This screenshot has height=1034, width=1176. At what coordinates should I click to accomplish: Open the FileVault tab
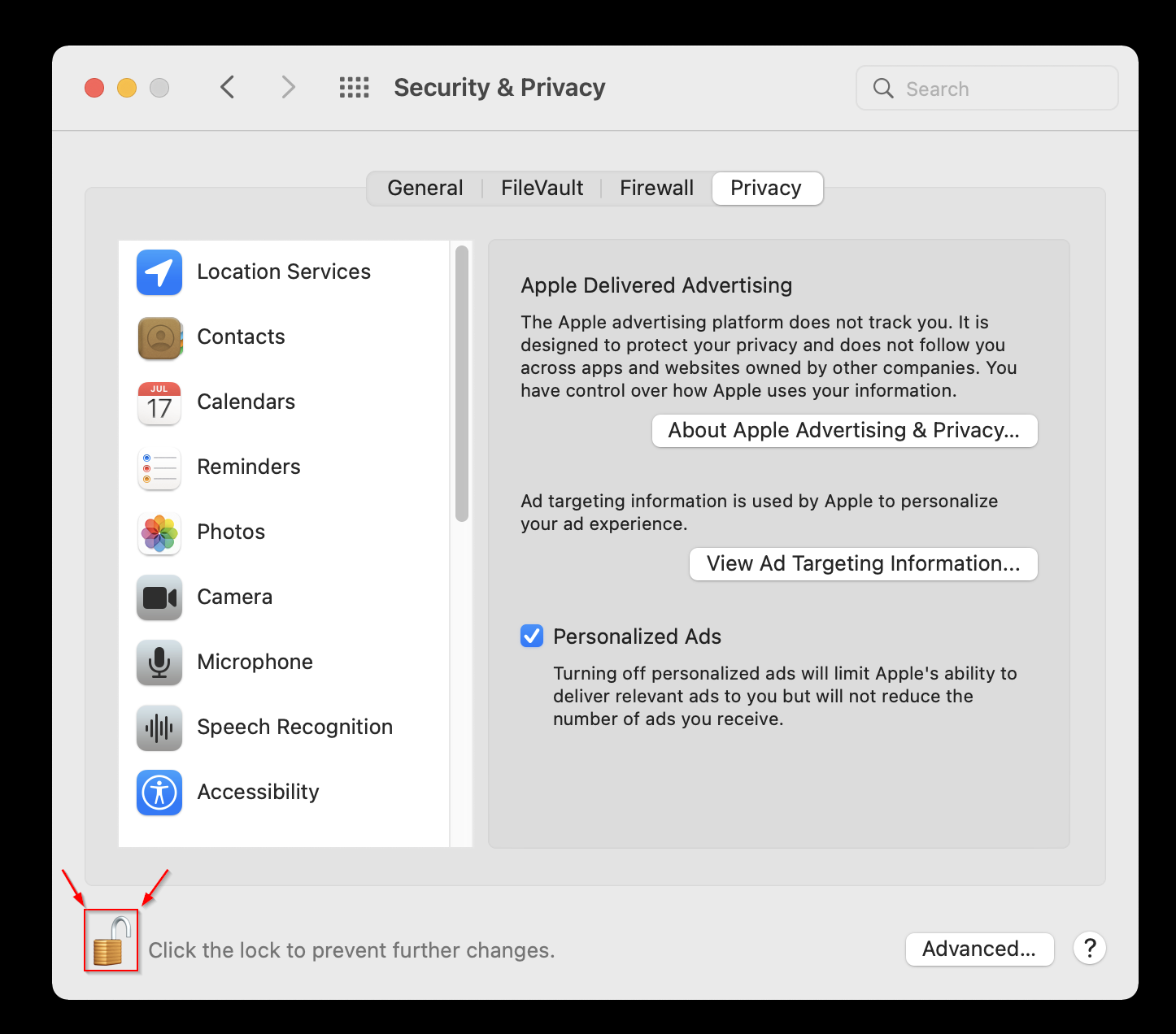click(542, 189)
